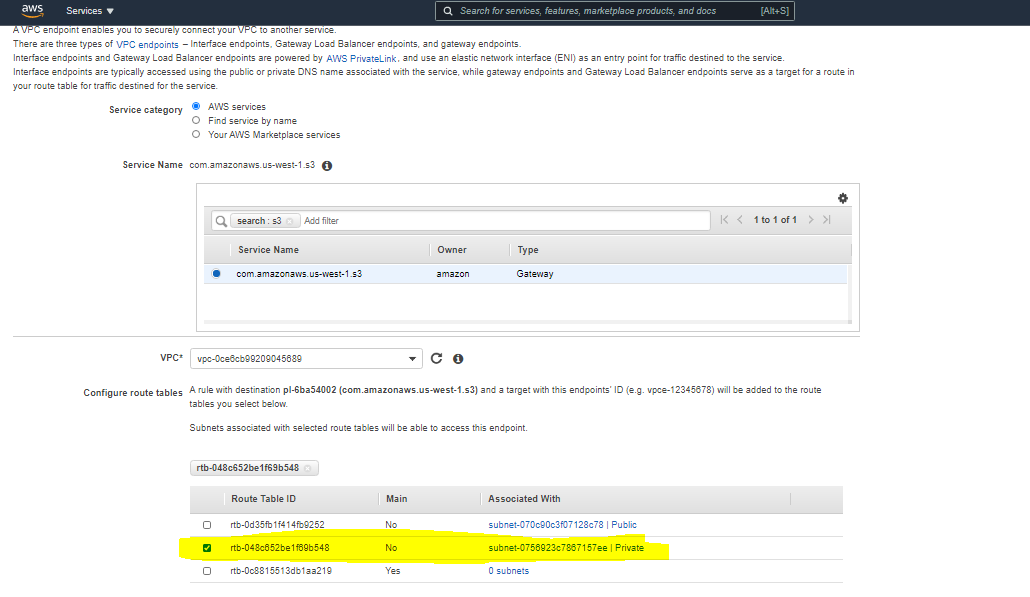Select com.amazonaws.us-west-1.s3 service radio button
This screenshot has height=597, width=1030.
click(x=216, y=274)
